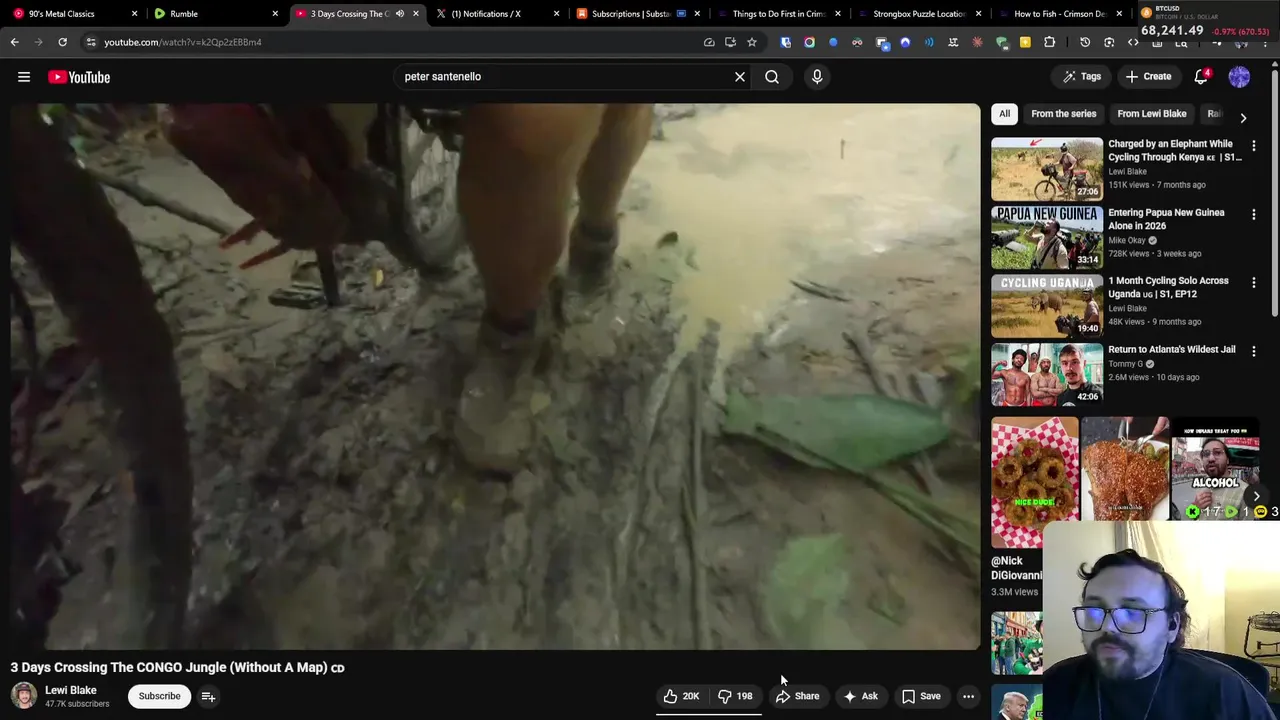
Task: Open the account avatar menu
Action: pyautogui.click(x=1239, y=77)
